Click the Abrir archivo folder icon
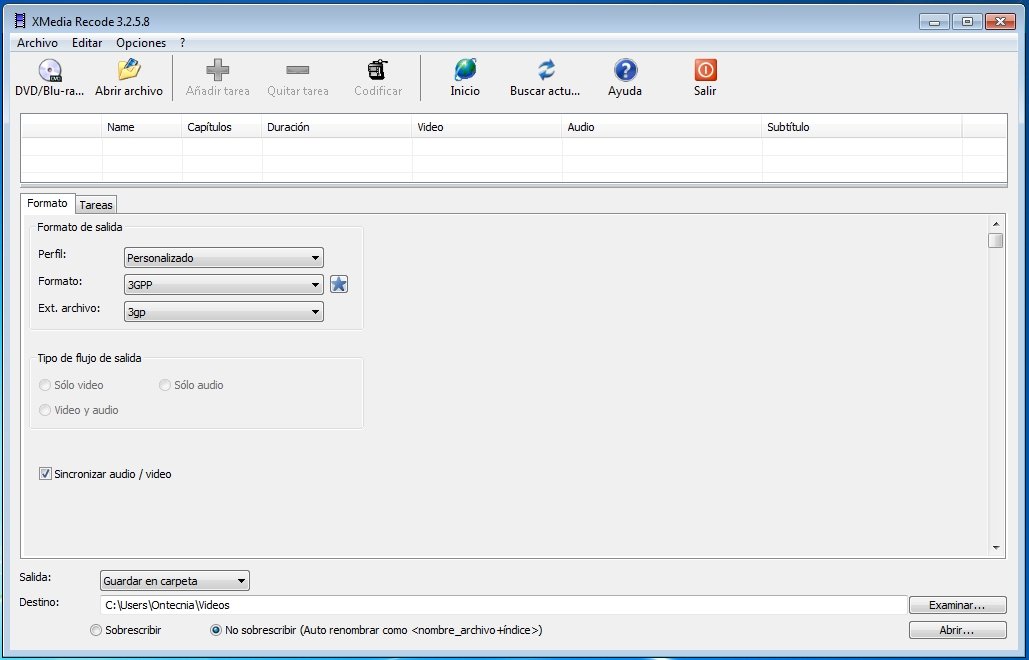The height and width of the screenshot is (660, 1029). pos(129,70)
